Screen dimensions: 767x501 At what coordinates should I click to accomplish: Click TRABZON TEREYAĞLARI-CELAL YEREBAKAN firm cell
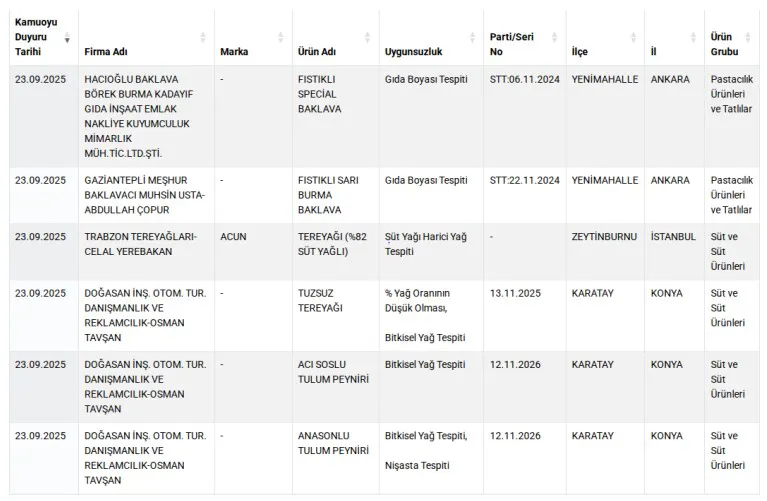point(141,244)
